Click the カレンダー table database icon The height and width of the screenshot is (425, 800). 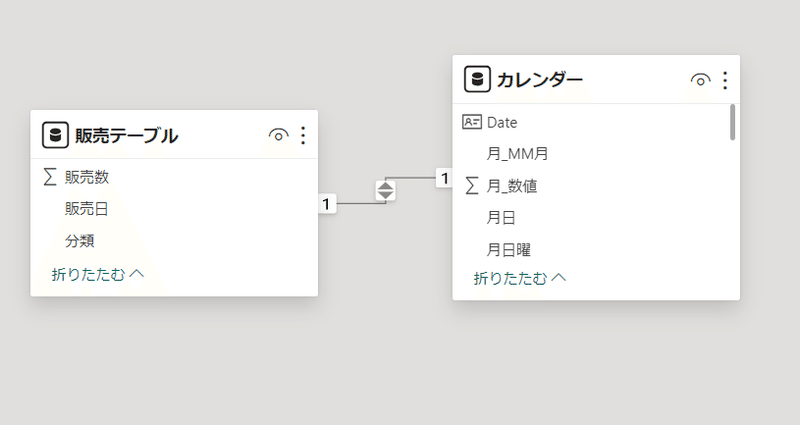pos(477,80)
